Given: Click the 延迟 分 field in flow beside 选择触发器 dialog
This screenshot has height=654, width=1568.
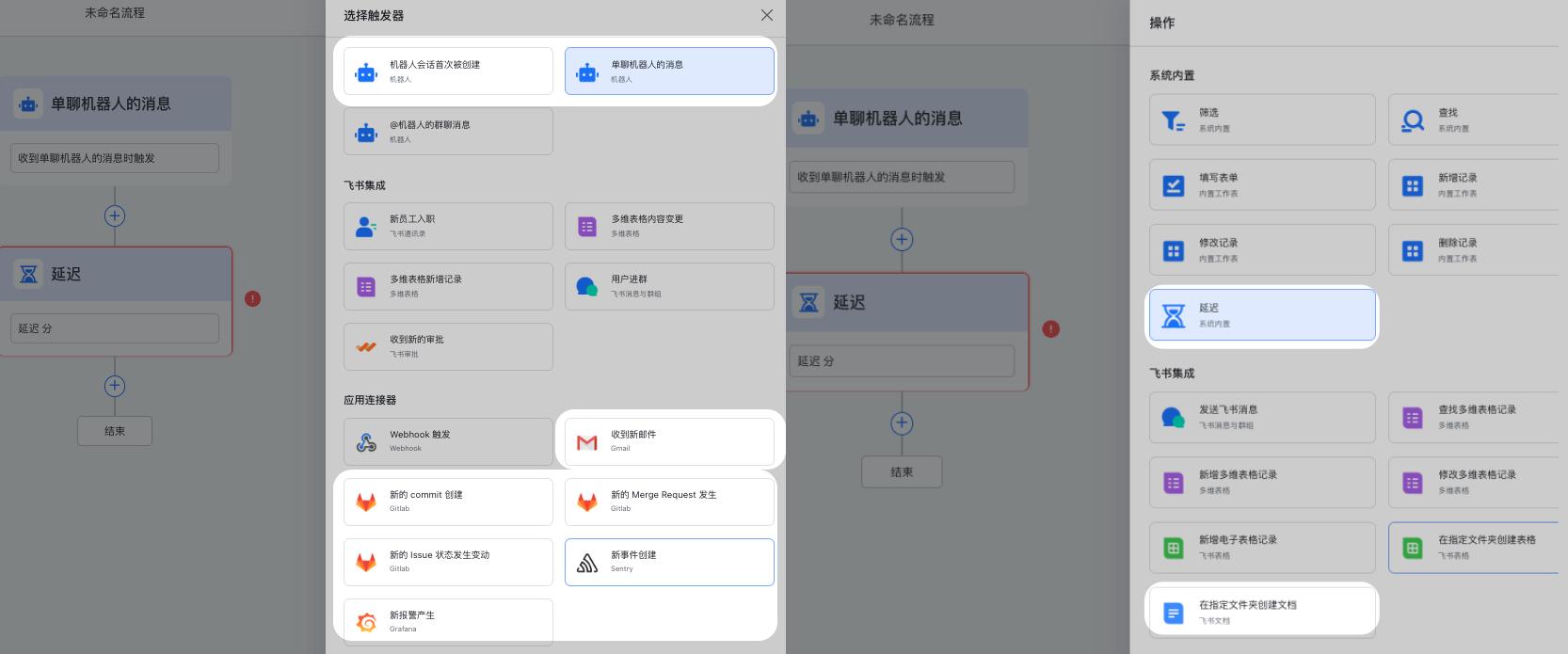Looking at the screenshot, I should click(x=115, y=328).
